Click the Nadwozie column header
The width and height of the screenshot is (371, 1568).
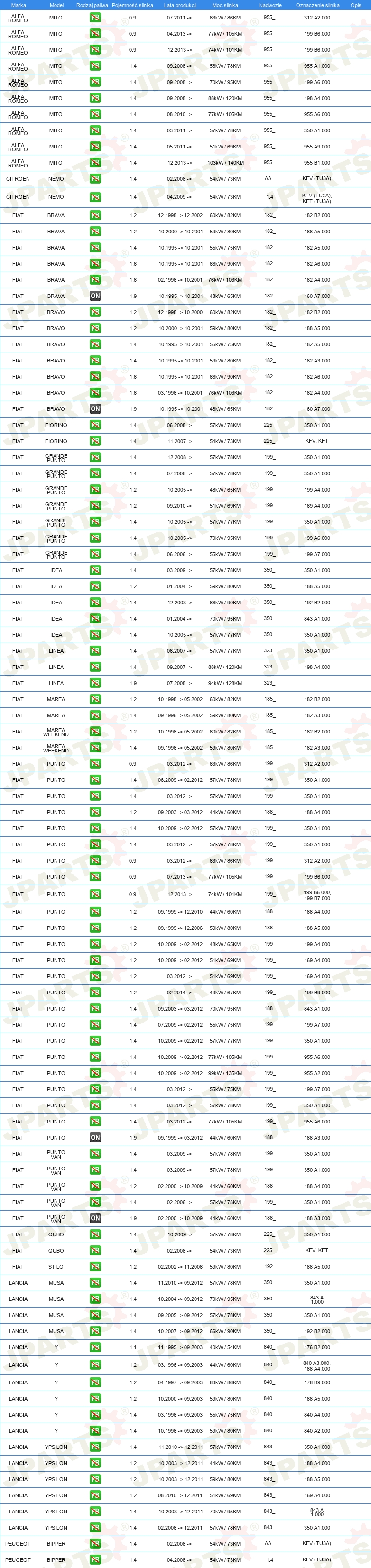tap(270, 5)
